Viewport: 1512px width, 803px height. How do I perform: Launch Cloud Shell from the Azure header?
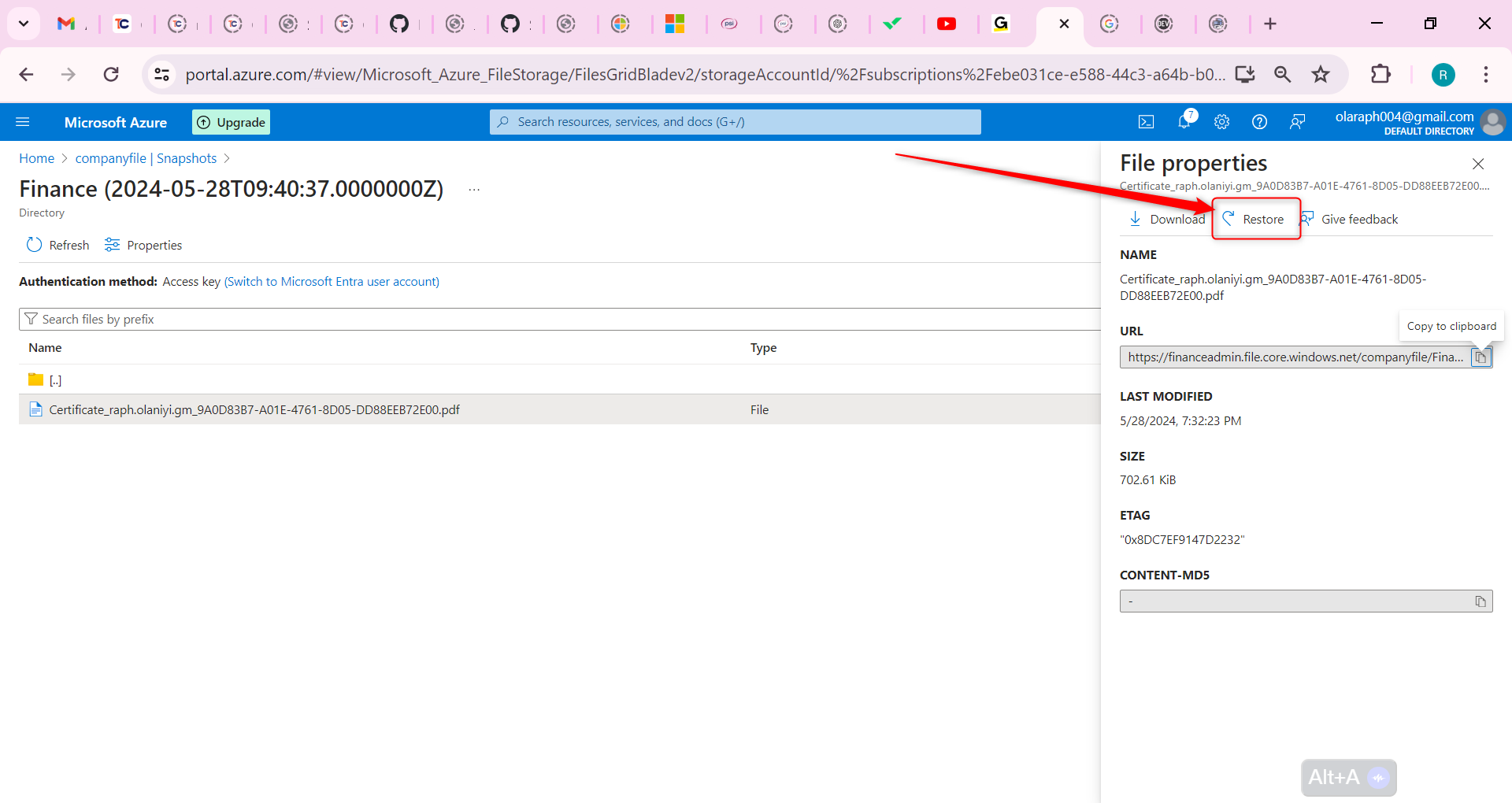[1147, 122]
